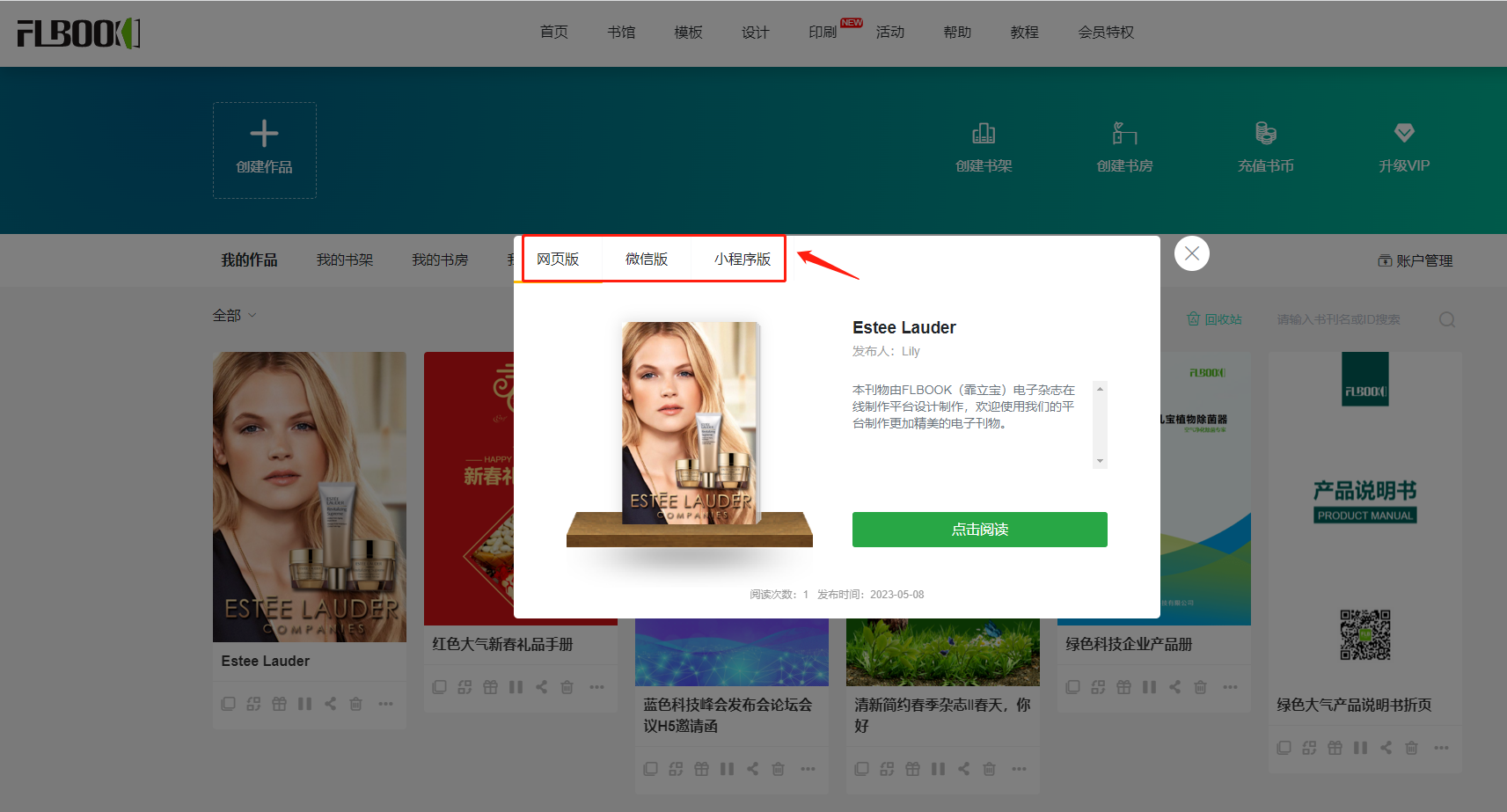
Task: Click the 红色大气新春礼品手册 title
Action: click(x=502, y=644)
